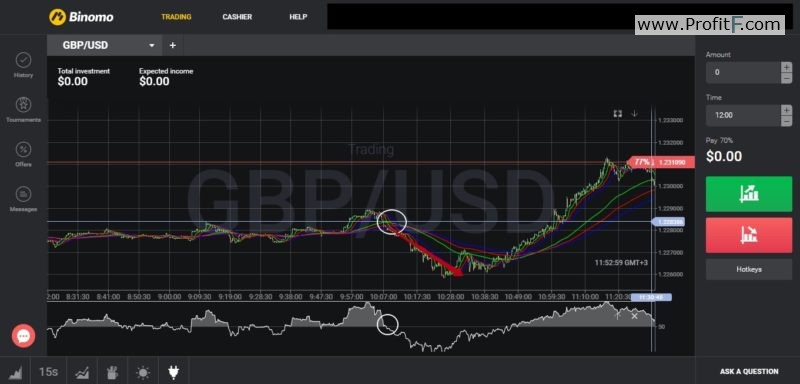Image resolution: width=800 pixels, height=384 pixels.
Task: Toggle the light theme sun icon
Action: coord(142,372)
